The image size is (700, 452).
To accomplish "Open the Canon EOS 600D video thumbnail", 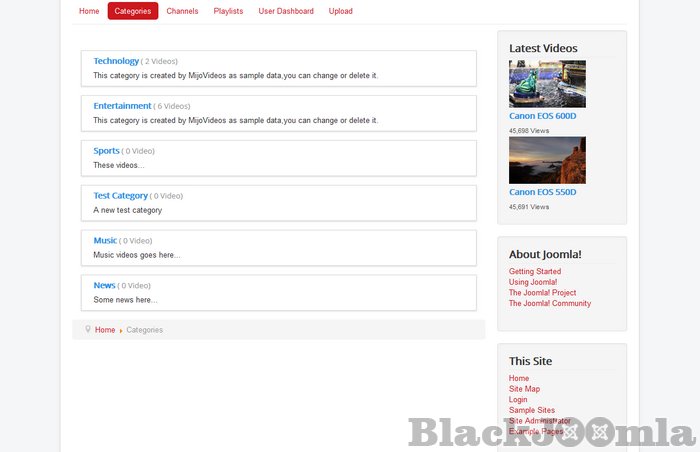I will click(547, 84).
